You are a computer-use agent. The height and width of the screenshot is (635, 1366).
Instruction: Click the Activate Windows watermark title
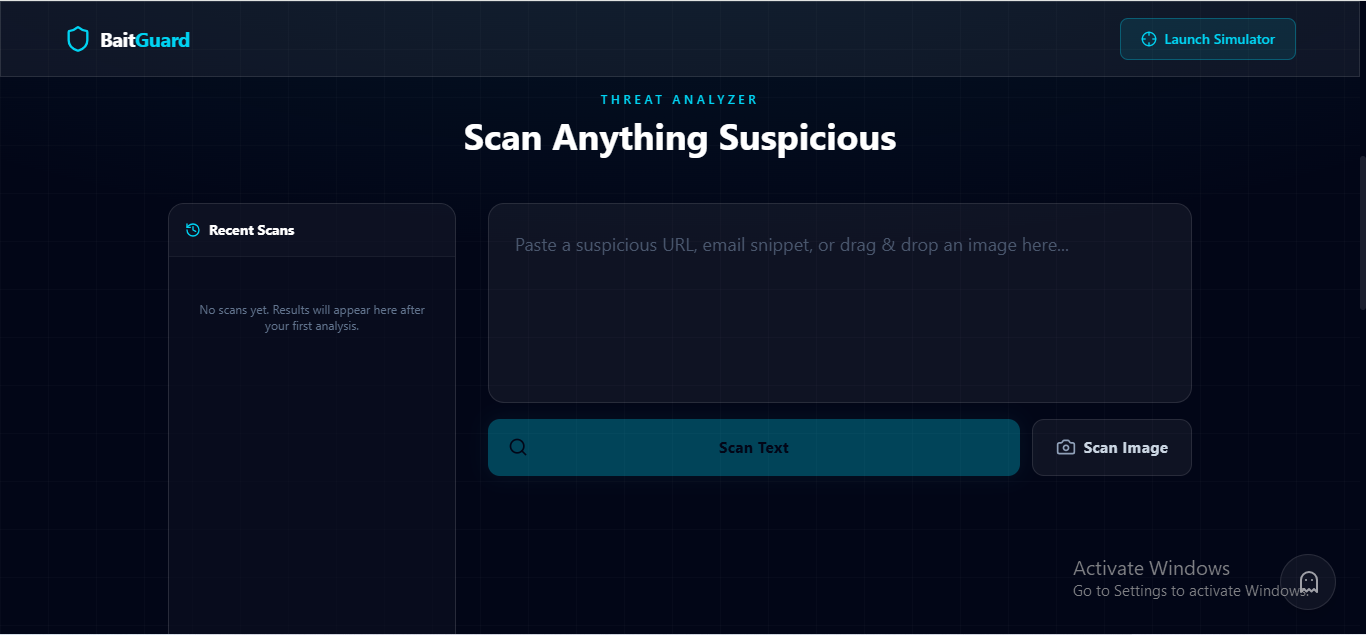(1151, 568)
